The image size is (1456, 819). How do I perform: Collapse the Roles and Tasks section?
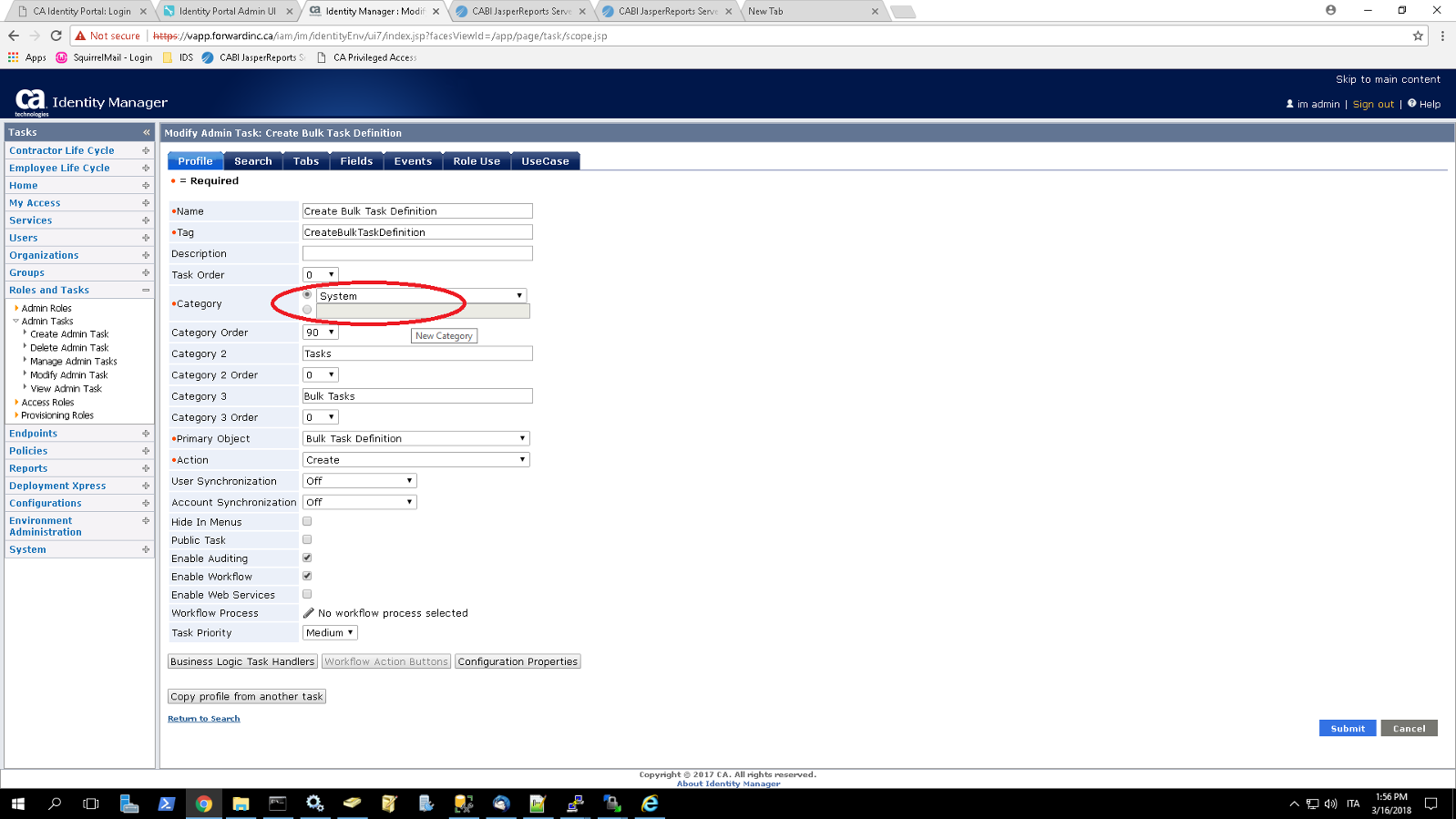(146, 291)
